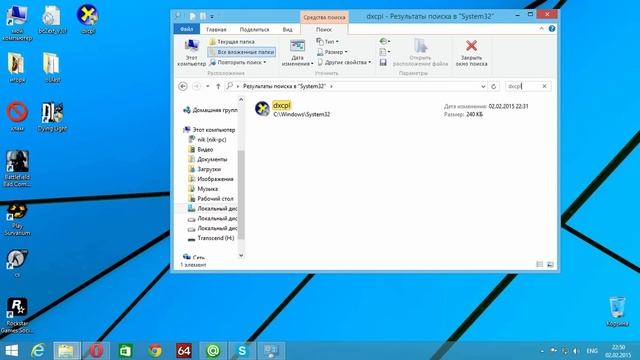The image size is (640, 360).
Task: Select the Dying Light desktop shortcut
Action: tap(52, 117)
